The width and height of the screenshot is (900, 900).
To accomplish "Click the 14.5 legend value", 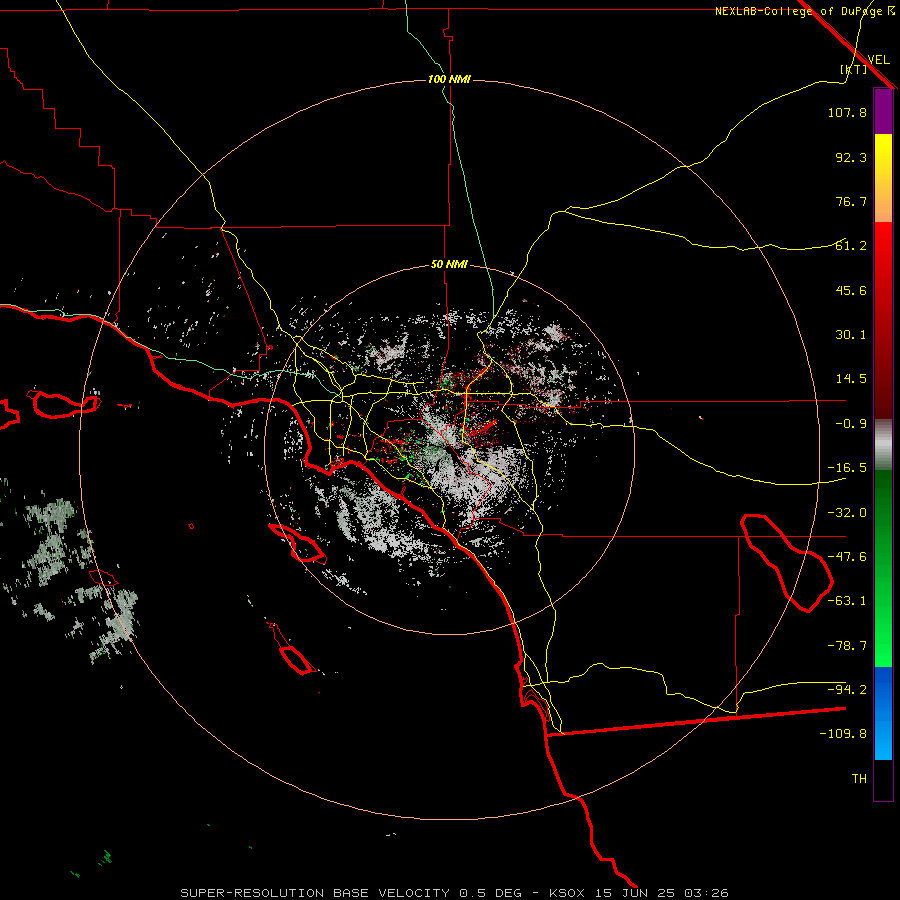I will click(851, 379).
